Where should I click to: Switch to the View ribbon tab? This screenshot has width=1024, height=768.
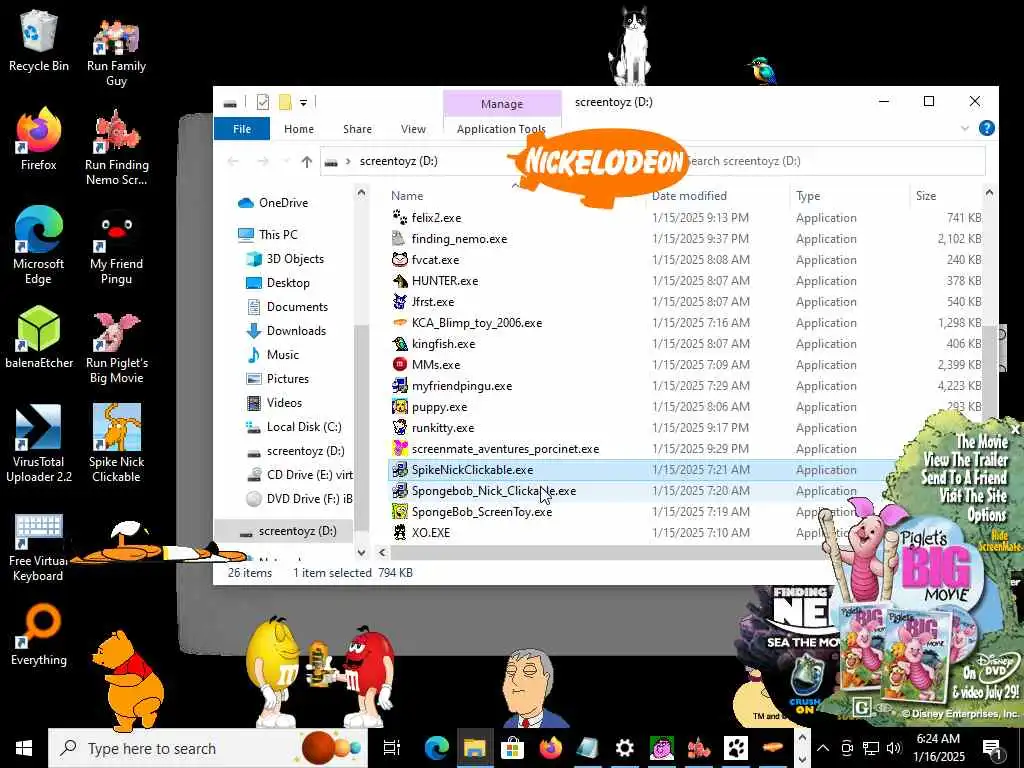pyautogui.click(x=413, y=129)
